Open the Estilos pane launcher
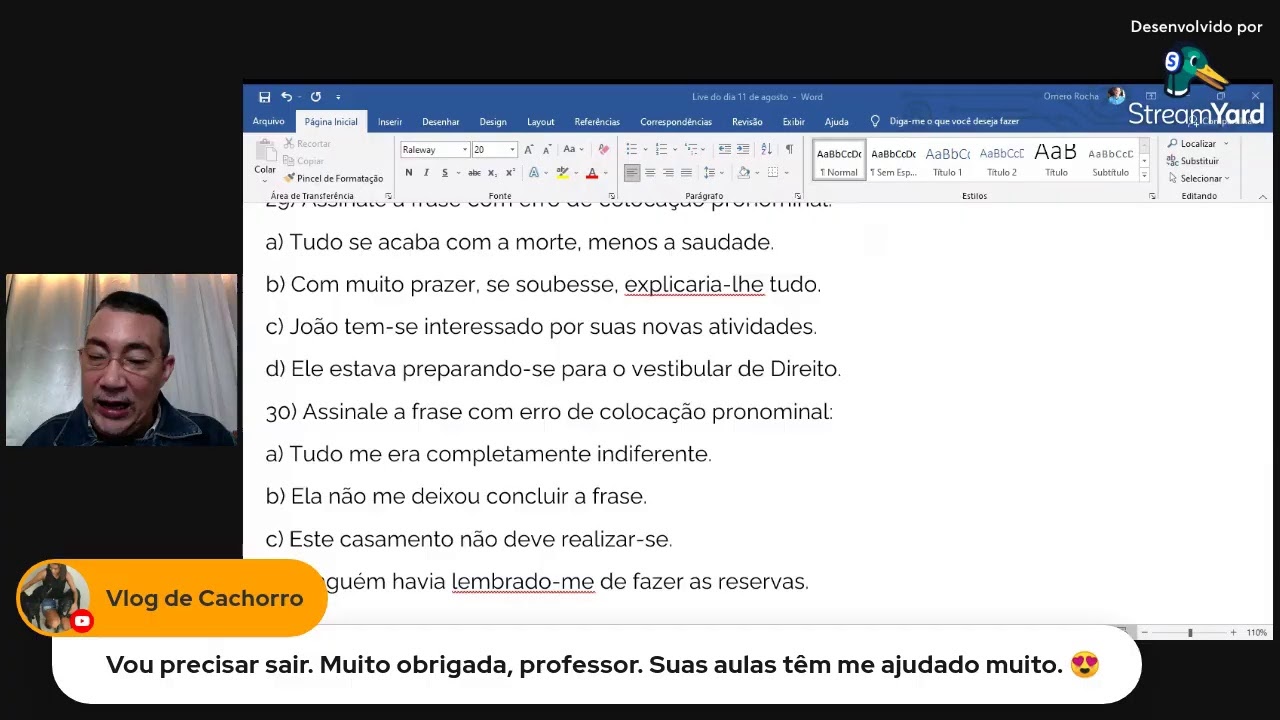The height and width of the screenshot is (720, 1280). [1152, 196]
